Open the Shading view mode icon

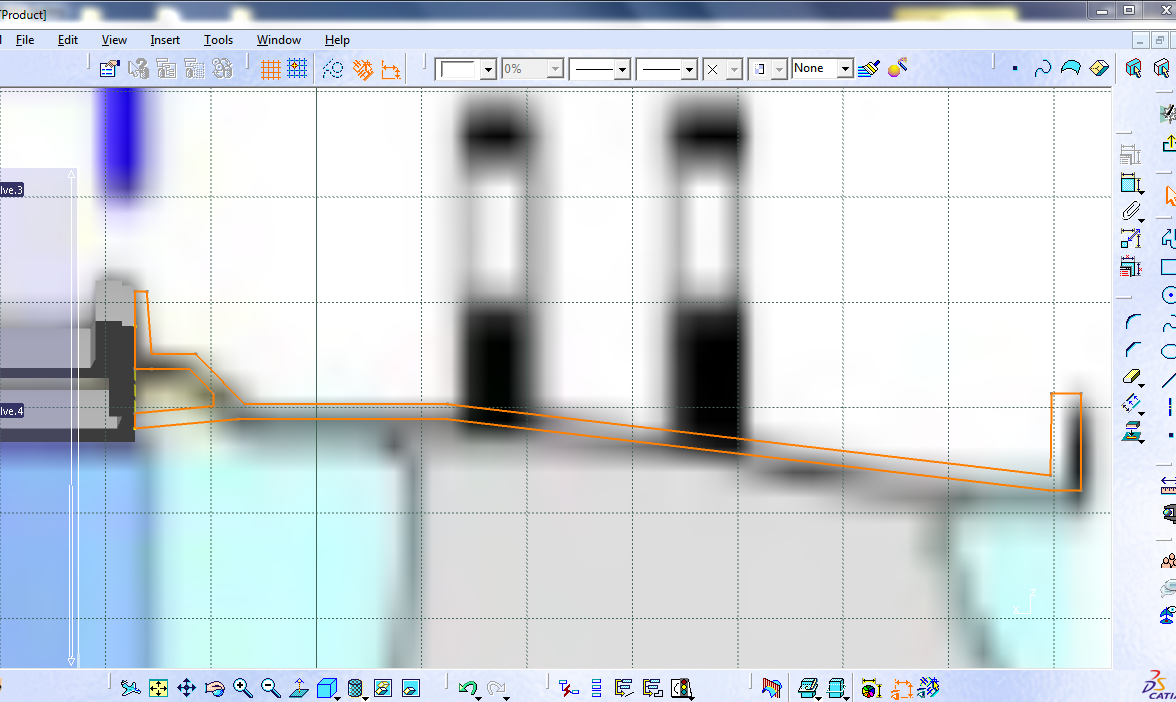pyautogui.click(x=356, y=687)
